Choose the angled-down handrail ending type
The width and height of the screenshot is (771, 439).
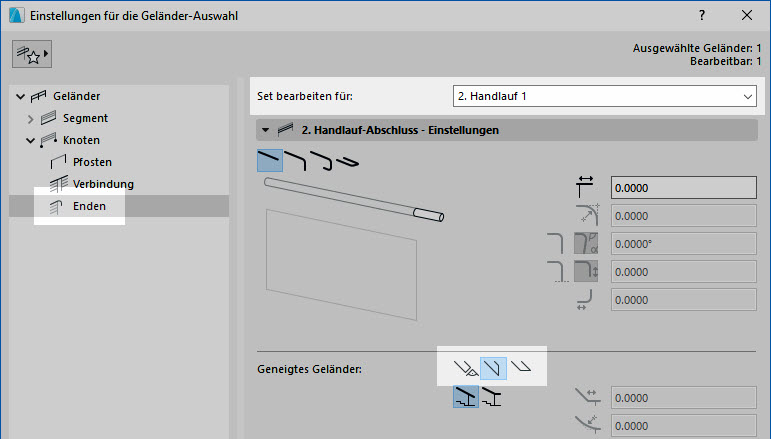[x=296, y=160]
